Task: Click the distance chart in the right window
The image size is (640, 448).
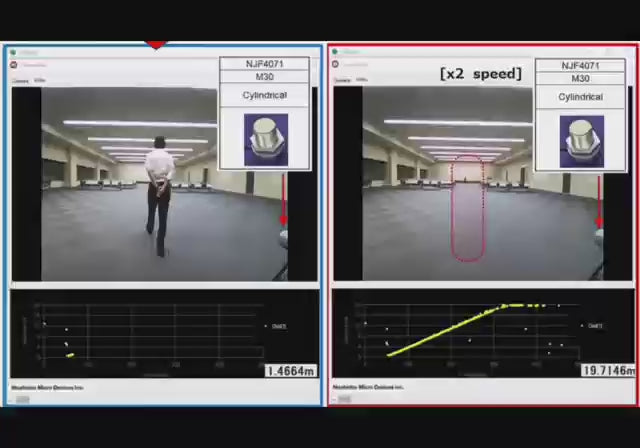Action: point(483,333)
